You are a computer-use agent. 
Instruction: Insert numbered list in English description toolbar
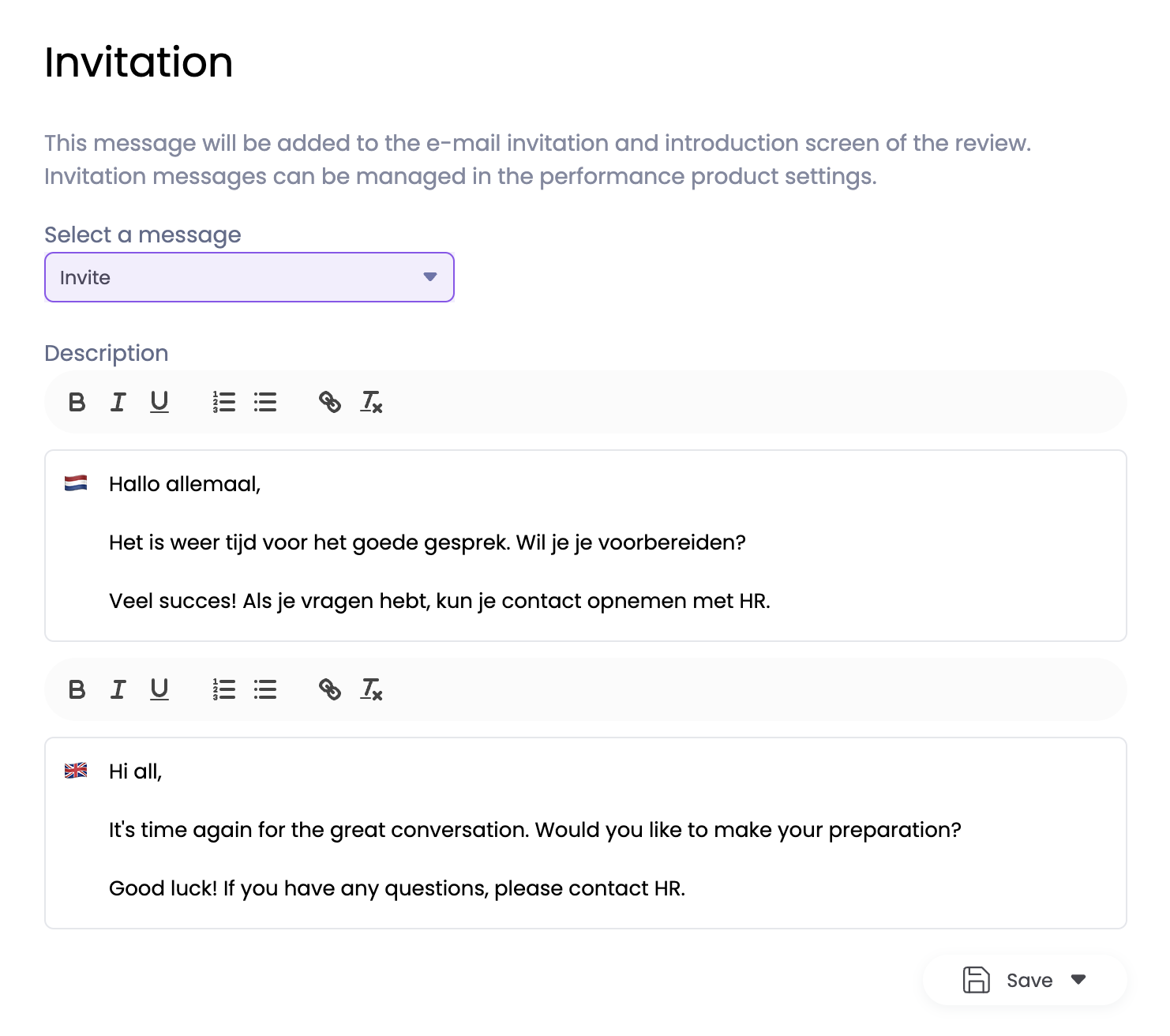pos(224,690)
